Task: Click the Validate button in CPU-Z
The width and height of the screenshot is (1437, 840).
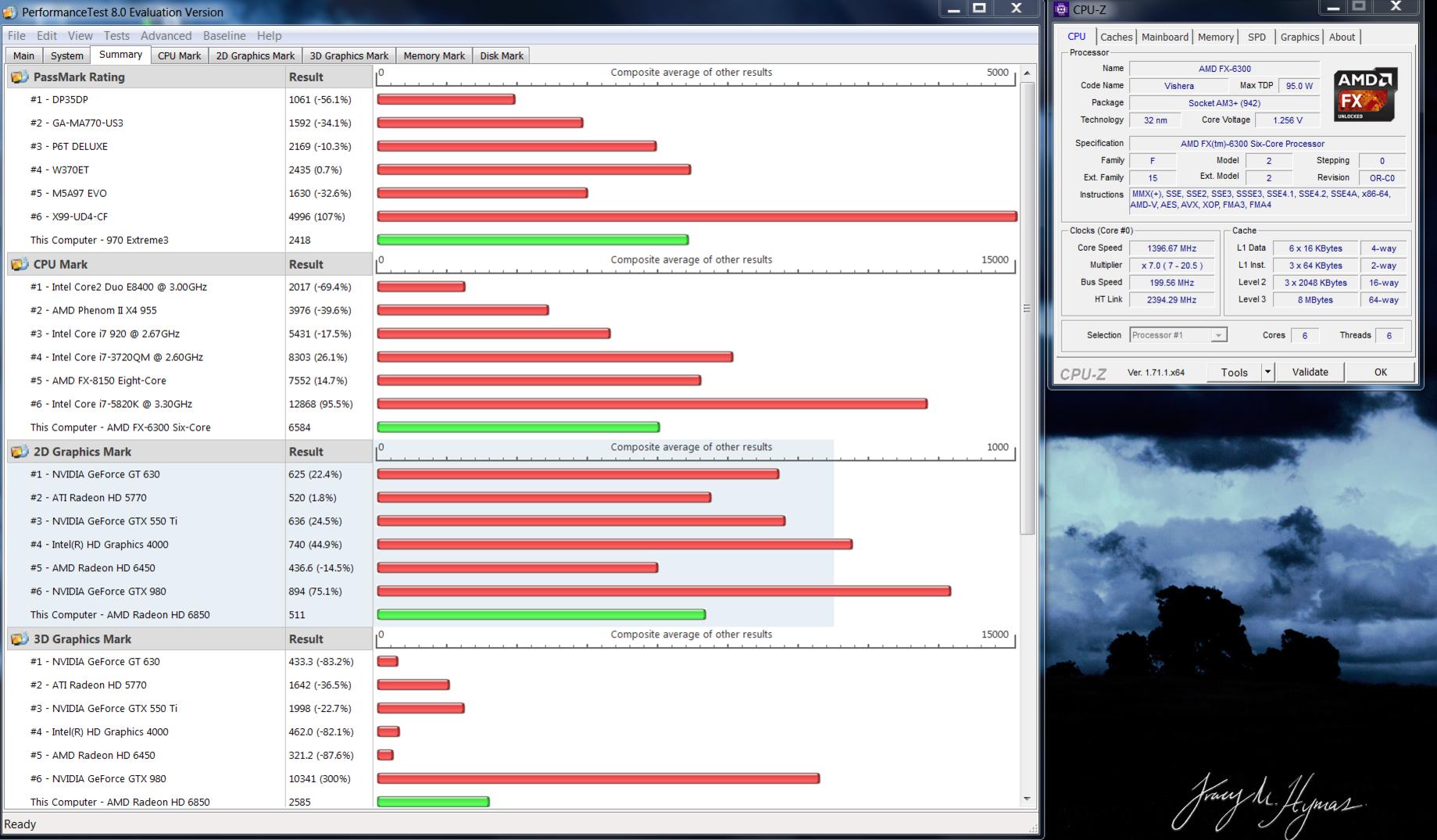Action: pyautogui.click(x=1310, y=372)
